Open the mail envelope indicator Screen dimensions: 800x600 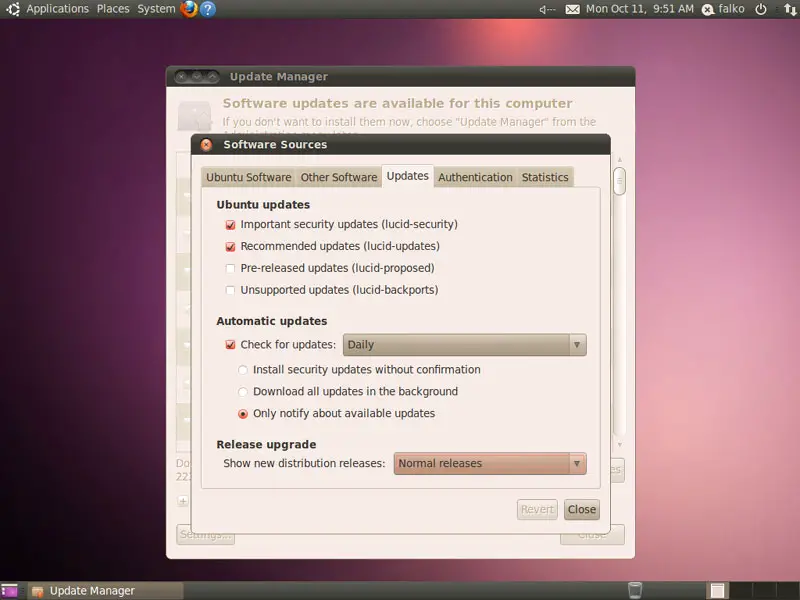[572, 9]
